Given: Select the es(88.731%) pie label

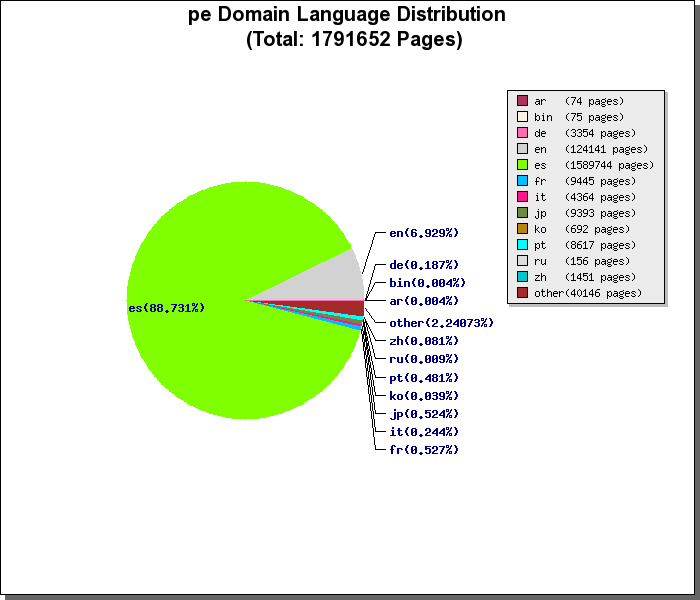Looking at the screenshot, I should pos(167,308).
